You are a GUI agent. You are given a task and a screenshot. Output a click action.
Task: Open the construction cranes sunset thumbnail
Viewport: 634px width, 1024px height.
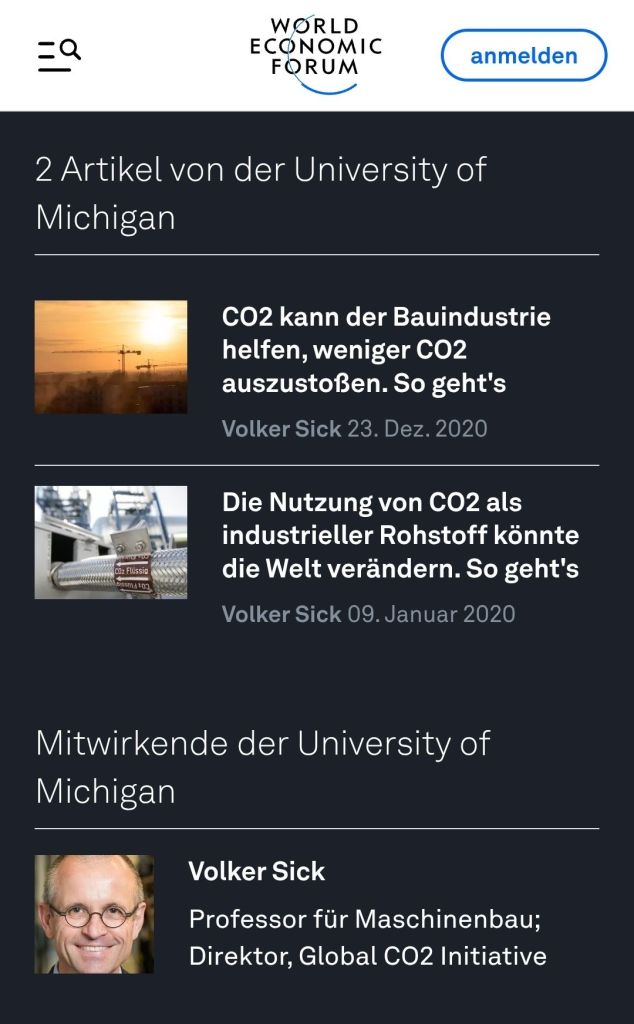111,357
